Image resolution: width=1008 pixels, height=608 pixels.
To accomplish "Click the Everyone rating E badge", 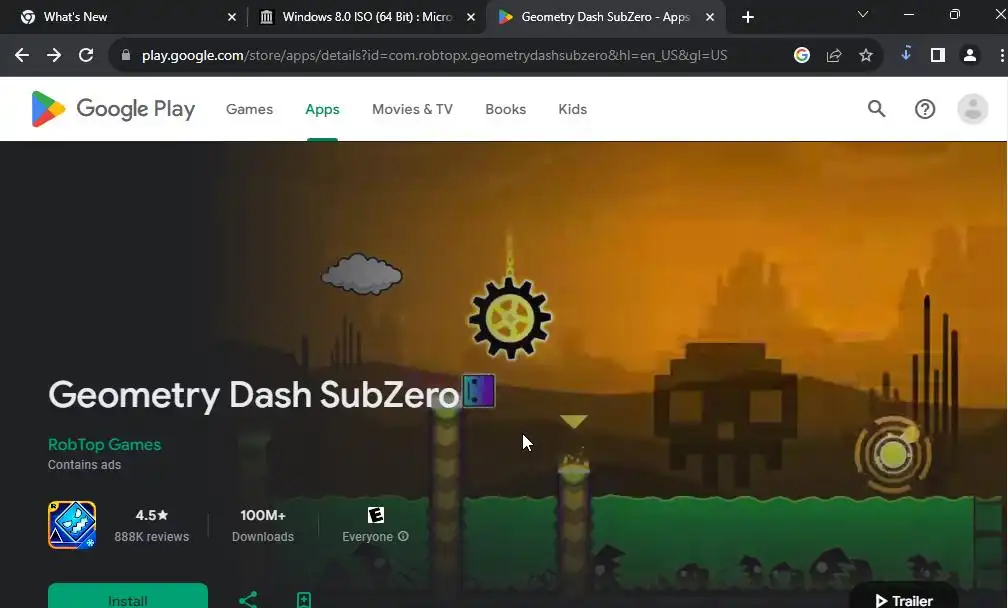I will click(x=376, y=515).
